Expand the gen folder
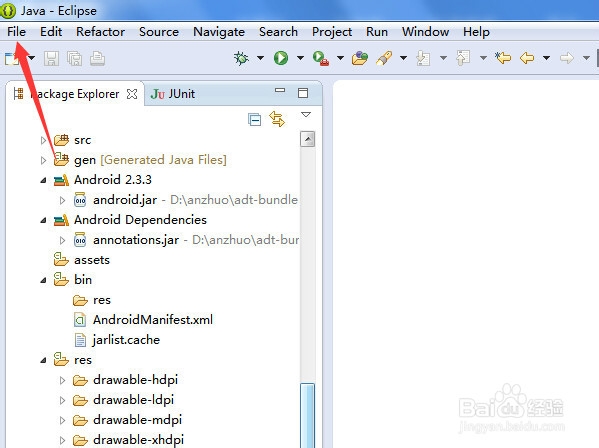Image resolution: width=599 pixels, height=448 pixels. [x=43, y=160]
